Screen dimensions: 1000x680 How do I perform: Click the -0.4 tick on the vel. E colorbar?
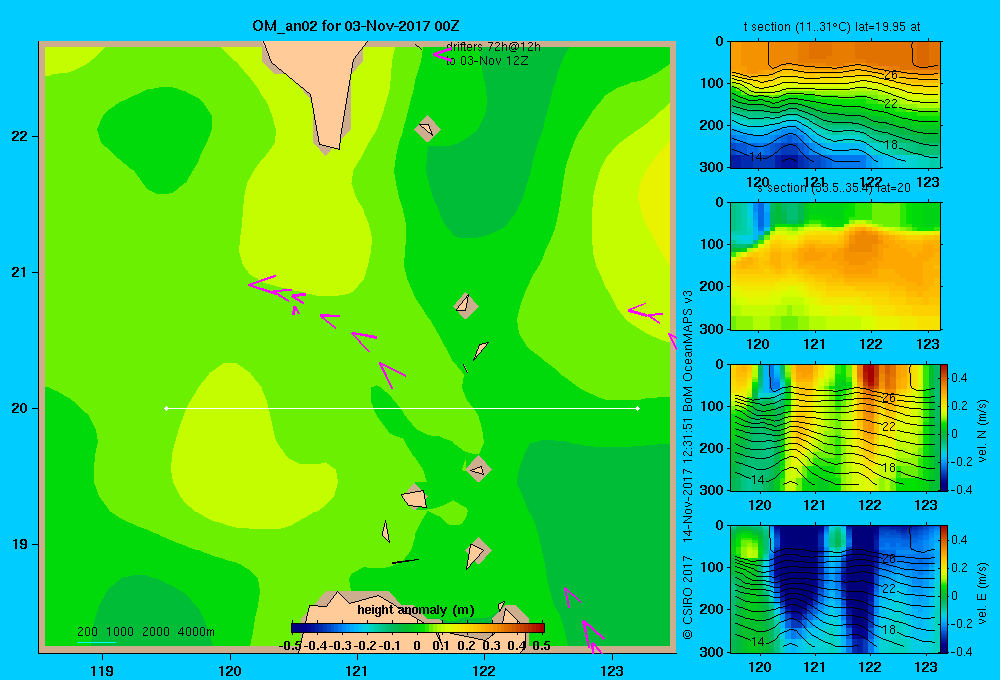pyautogui.click(x=961, y=651)
